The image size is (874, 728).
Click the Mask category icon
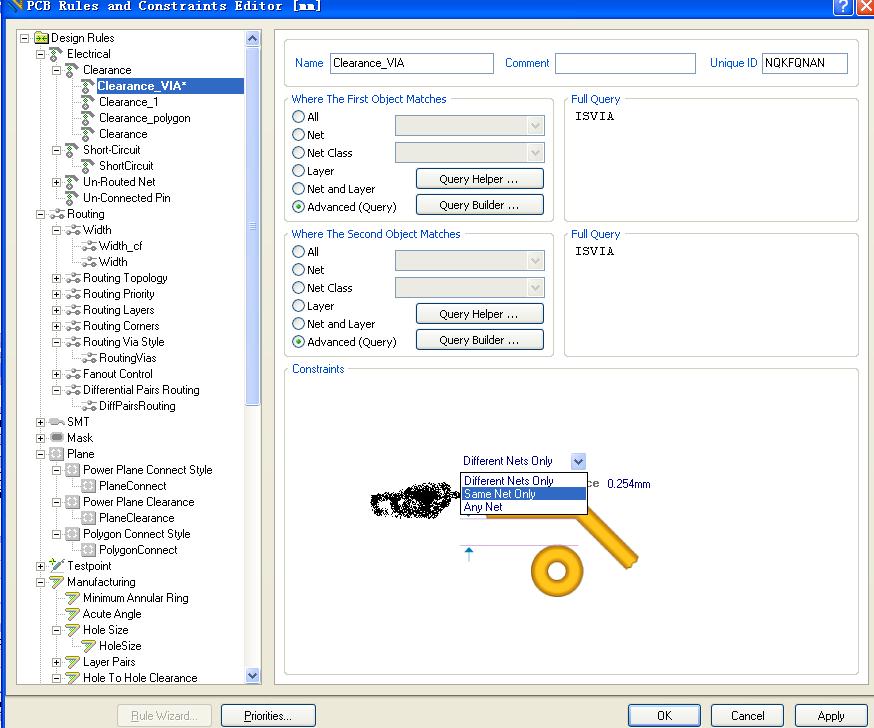pyautogui.click(x=57, y=438)
